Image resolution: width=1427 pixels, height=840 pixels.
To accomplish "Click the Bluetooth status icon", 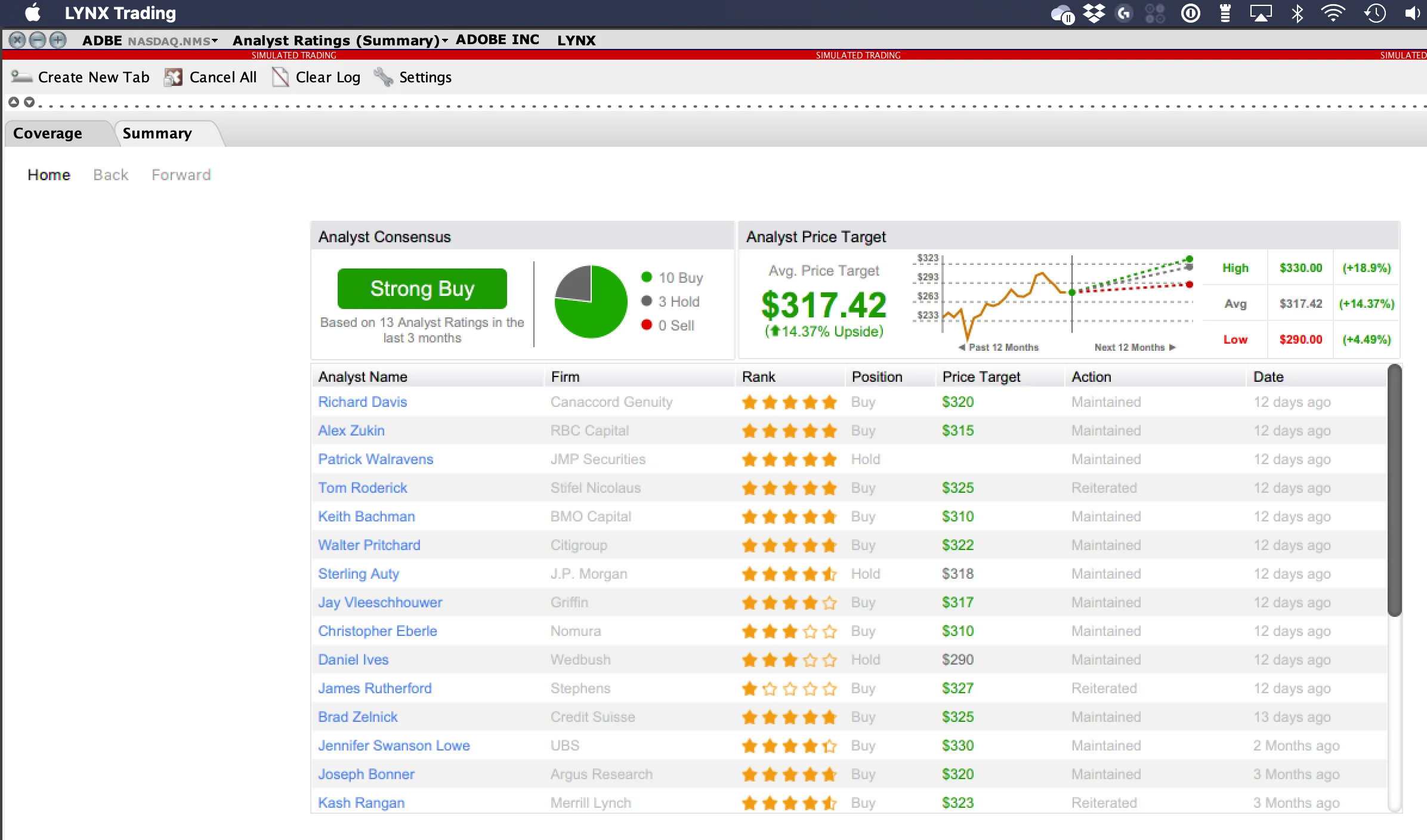I will pos(1297,13).
